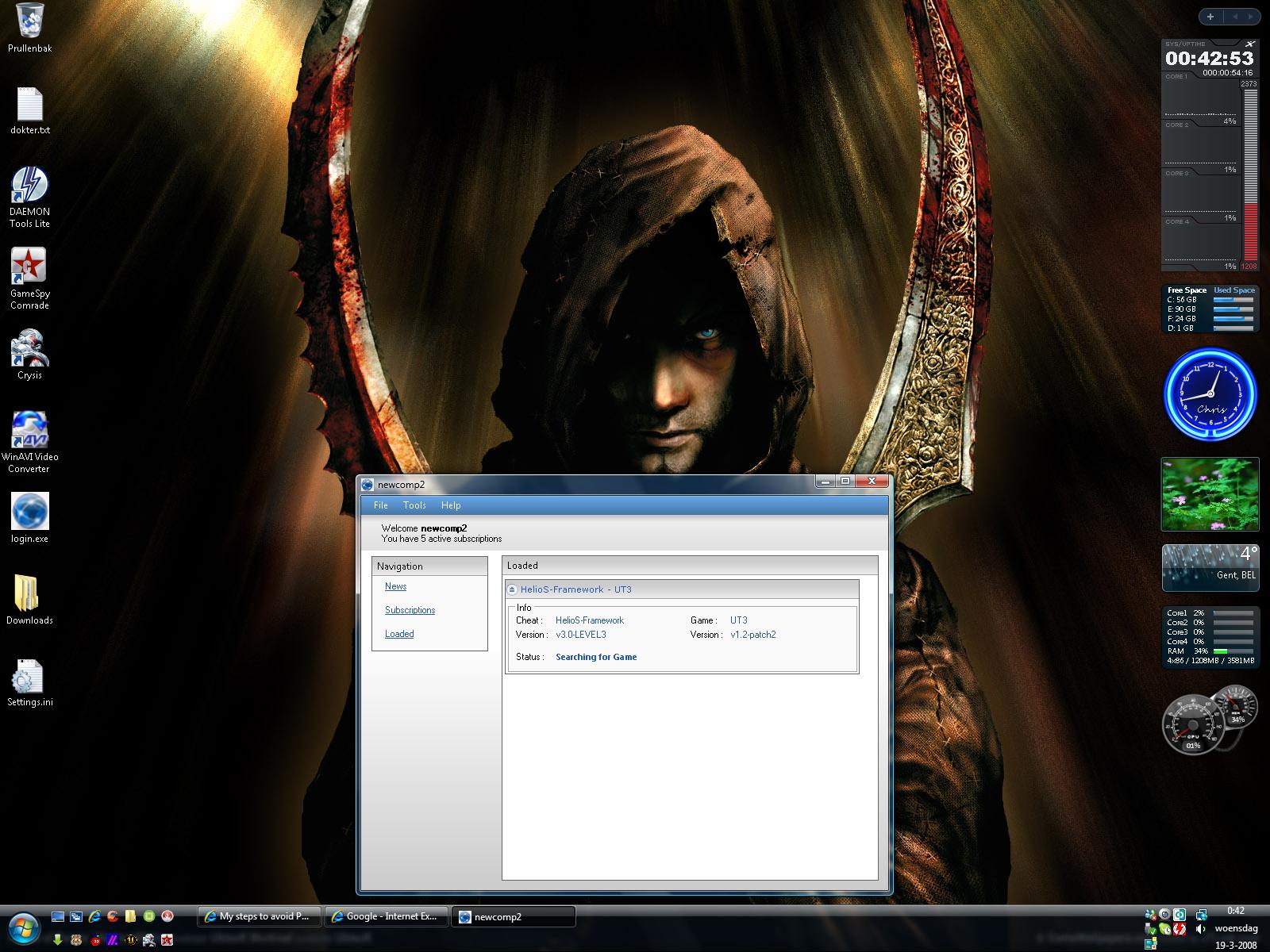Click the Windows Sidebar tray icon
This screenshot has height=952, width=1270.
[1150, 943]
